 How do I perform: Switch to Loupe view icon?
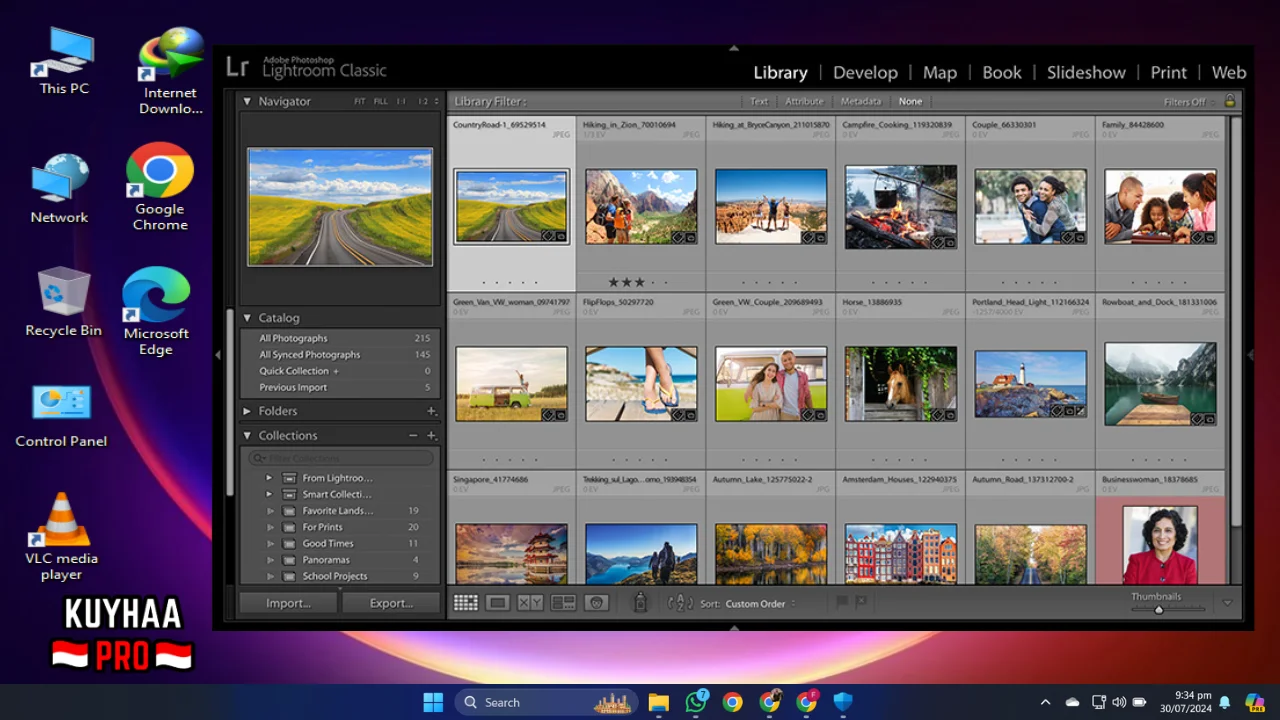coord(497,603)
